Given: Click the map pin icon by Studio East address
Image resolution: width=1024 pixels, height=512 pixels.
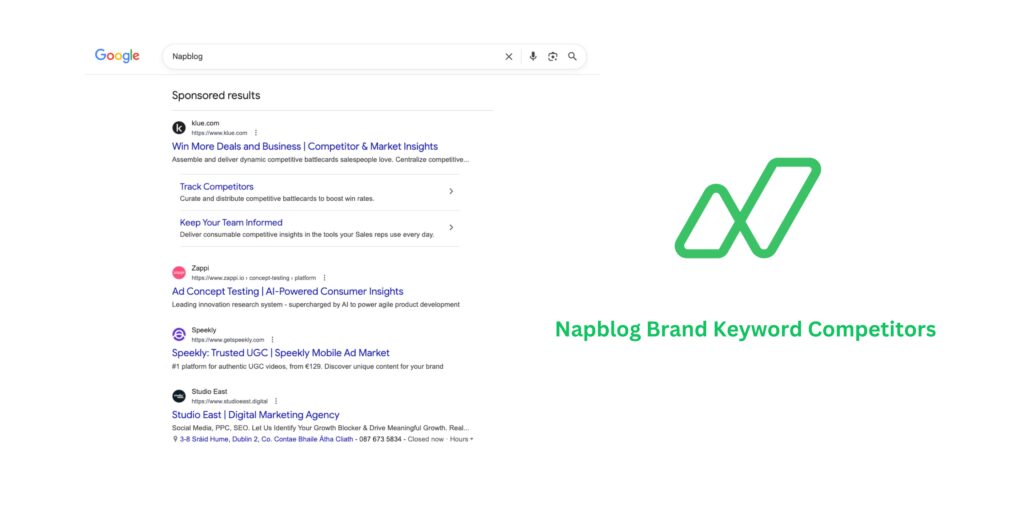Looking at the screenshot, I should (x=175, y=440).
